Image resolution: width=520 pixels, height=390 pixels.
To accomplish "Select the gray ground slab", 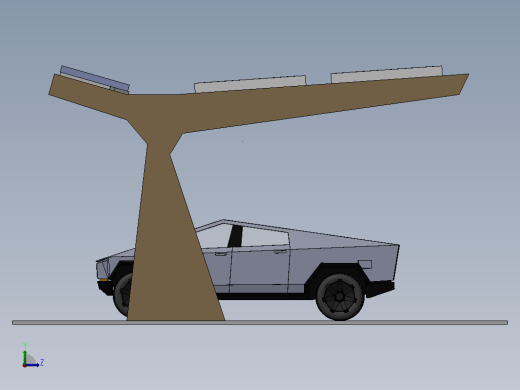I will [260, 322].
